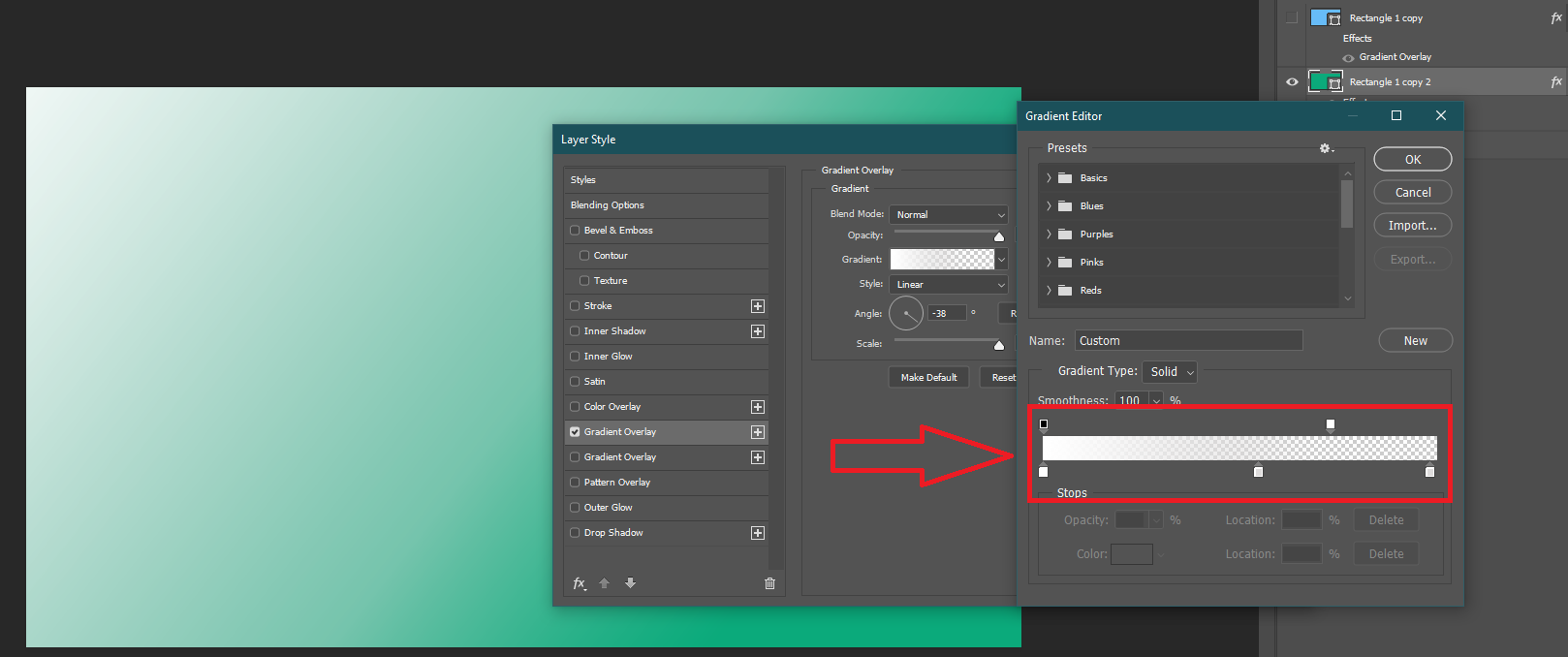Image resolution: width=1568 pixels, height=657 pixels.
Task: Click plus icon beside Inner Shadow
Action: [x=758, y=331]
